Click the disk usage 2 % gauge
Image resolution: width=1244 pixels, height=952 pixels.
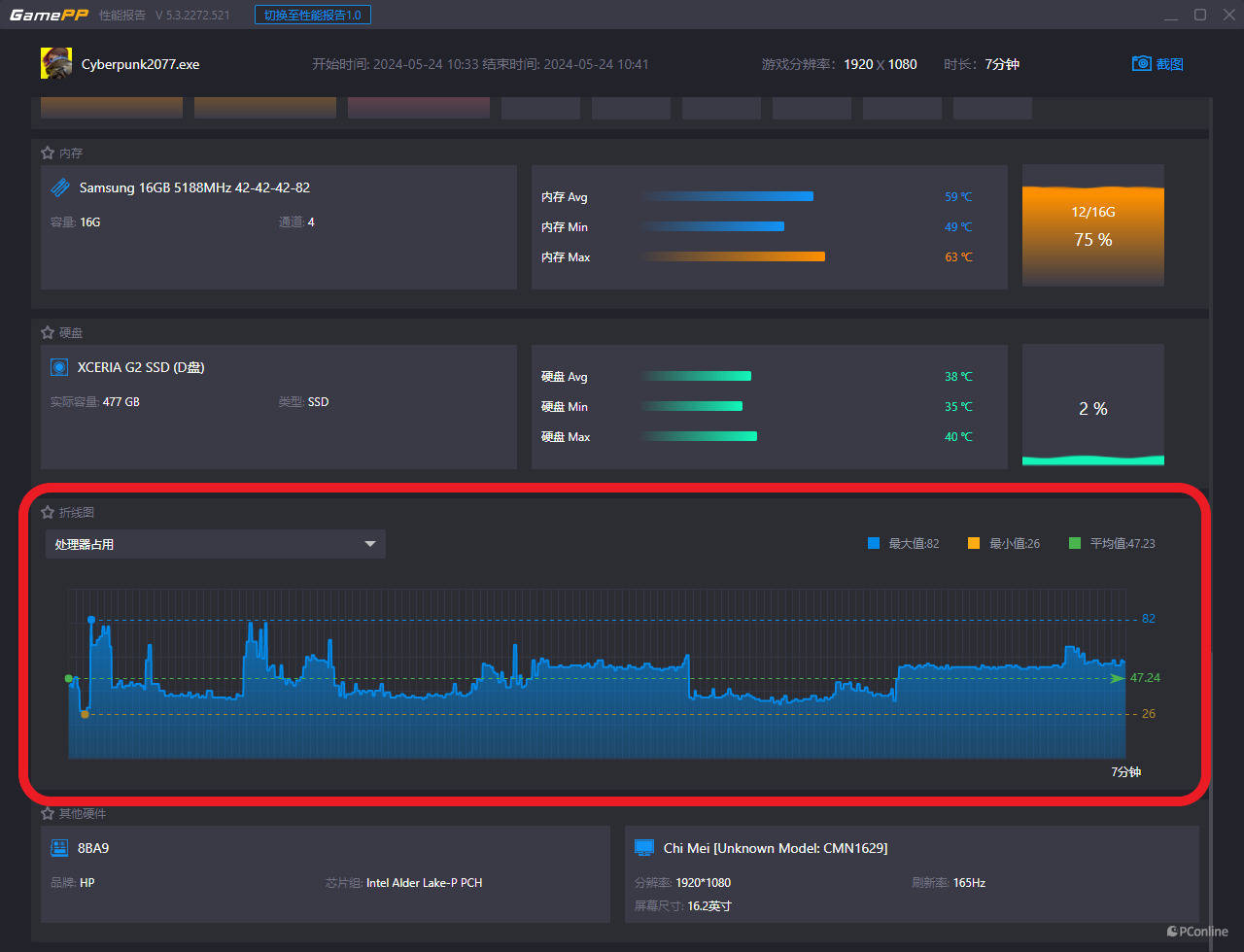click(1092, 405)
